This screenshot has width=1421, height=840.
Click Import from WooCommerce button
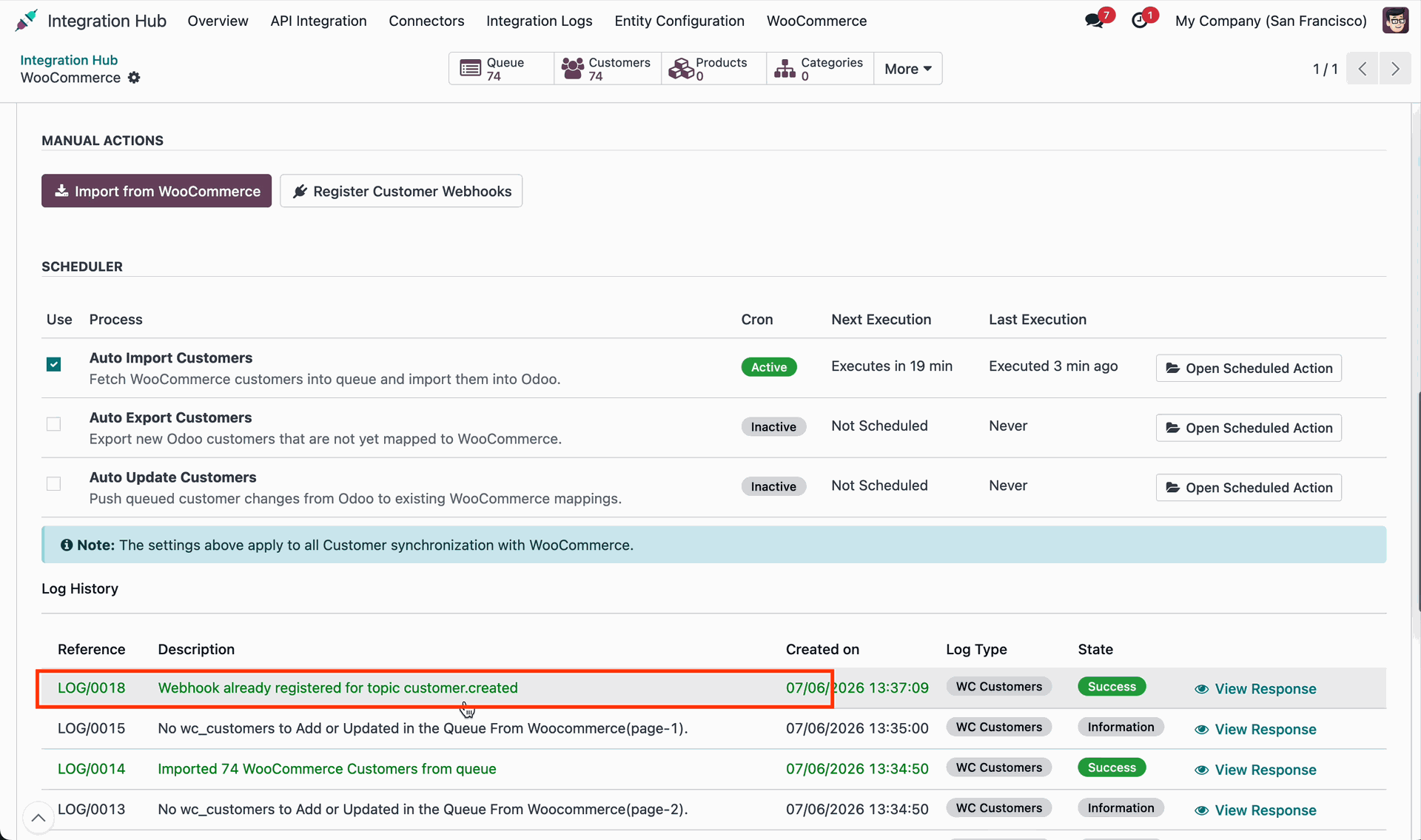(156, 191)
